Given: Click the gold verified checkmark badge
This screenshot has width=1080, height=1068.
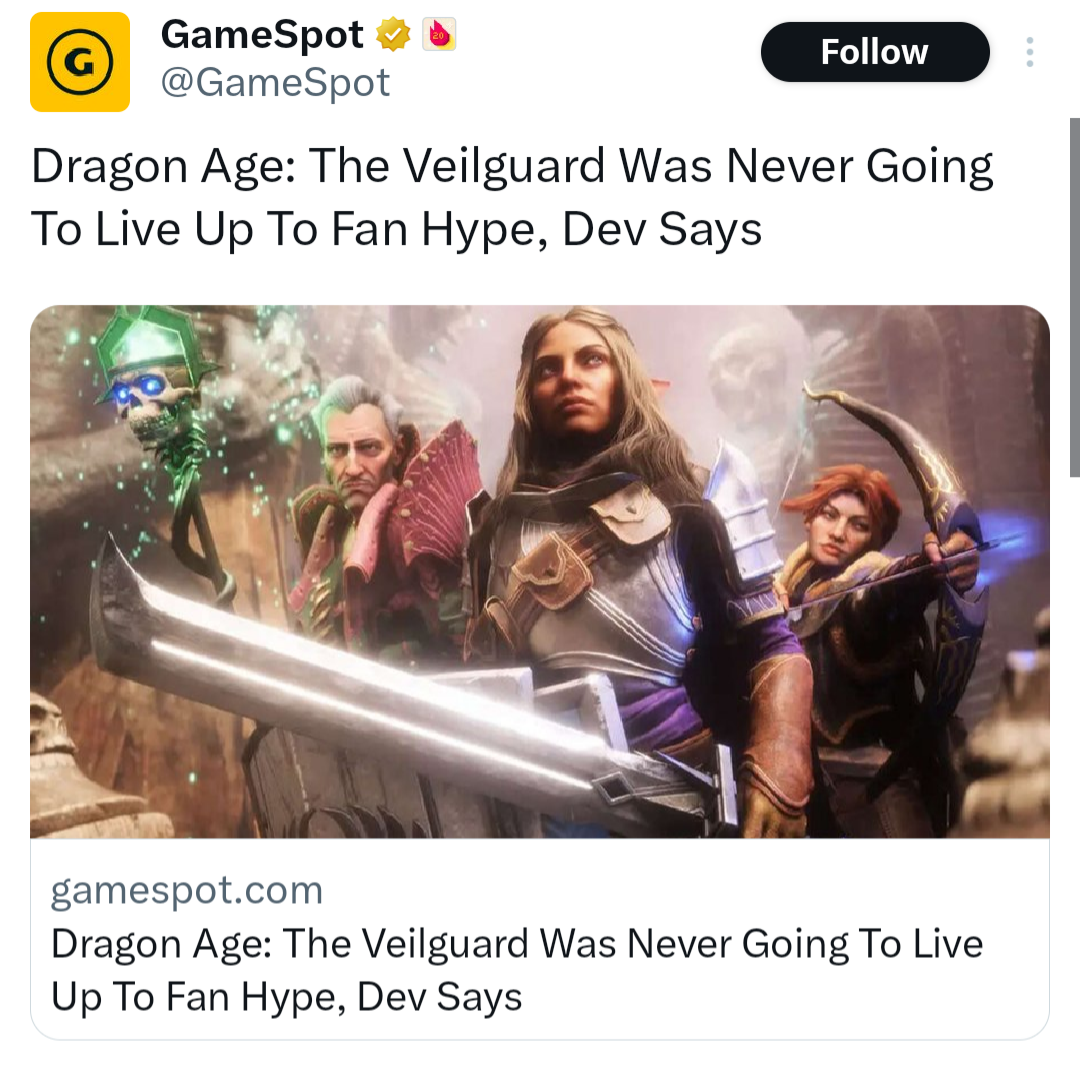Looking at the screenshot, I should click(x=393, y=34).
